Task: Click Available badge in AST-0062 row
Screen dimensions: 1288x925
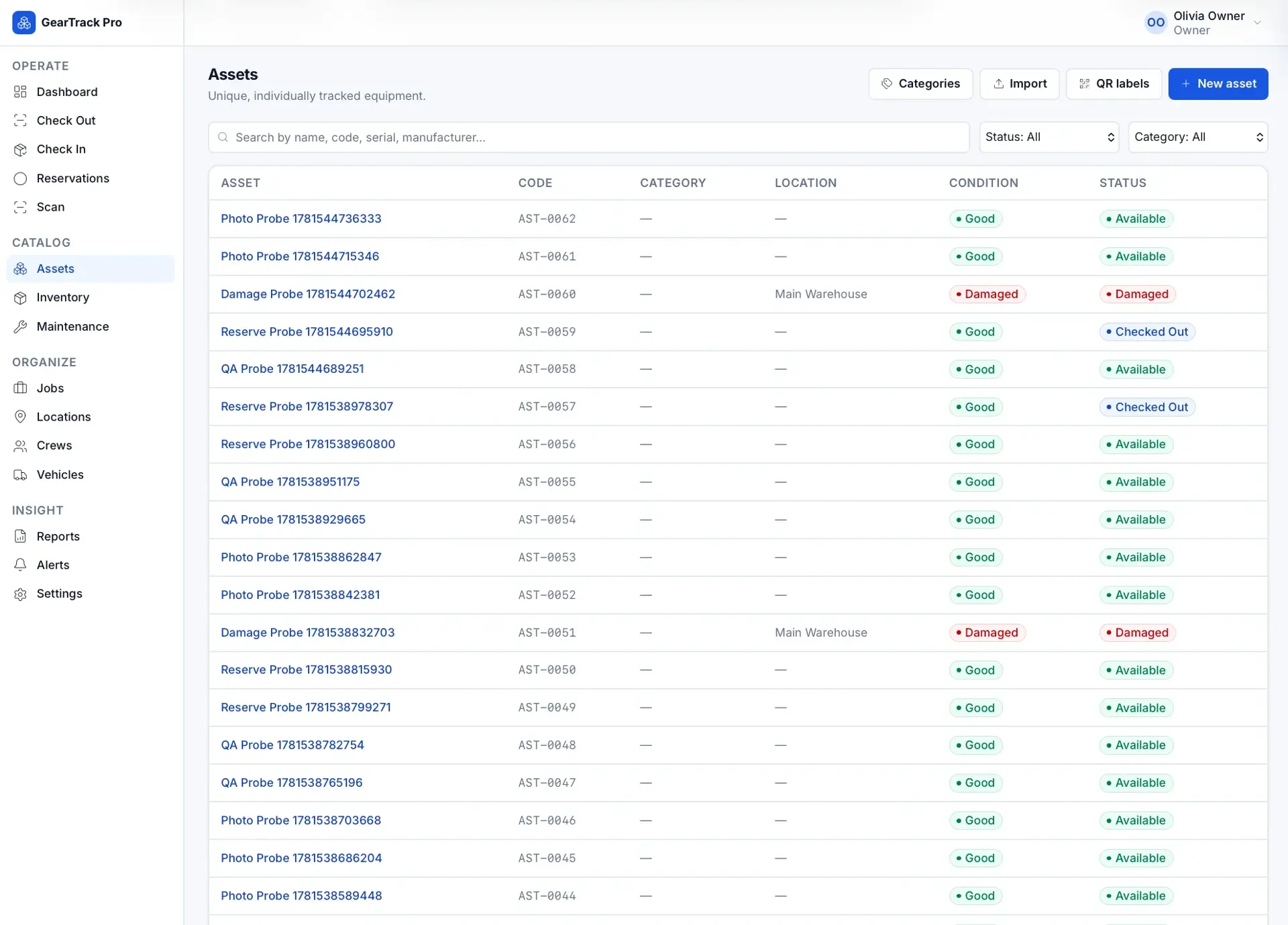Action: (x=1136, y=219)
